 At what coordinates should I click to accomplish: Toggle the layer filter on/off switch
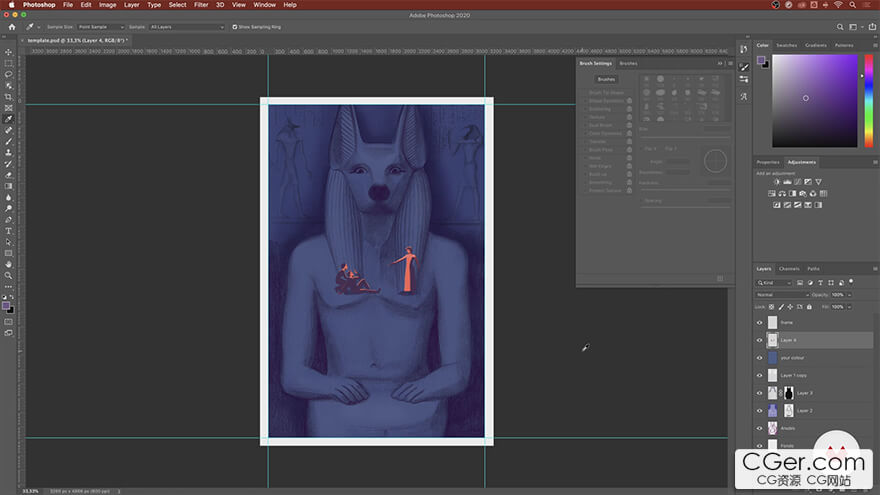[x=851, y=282]
